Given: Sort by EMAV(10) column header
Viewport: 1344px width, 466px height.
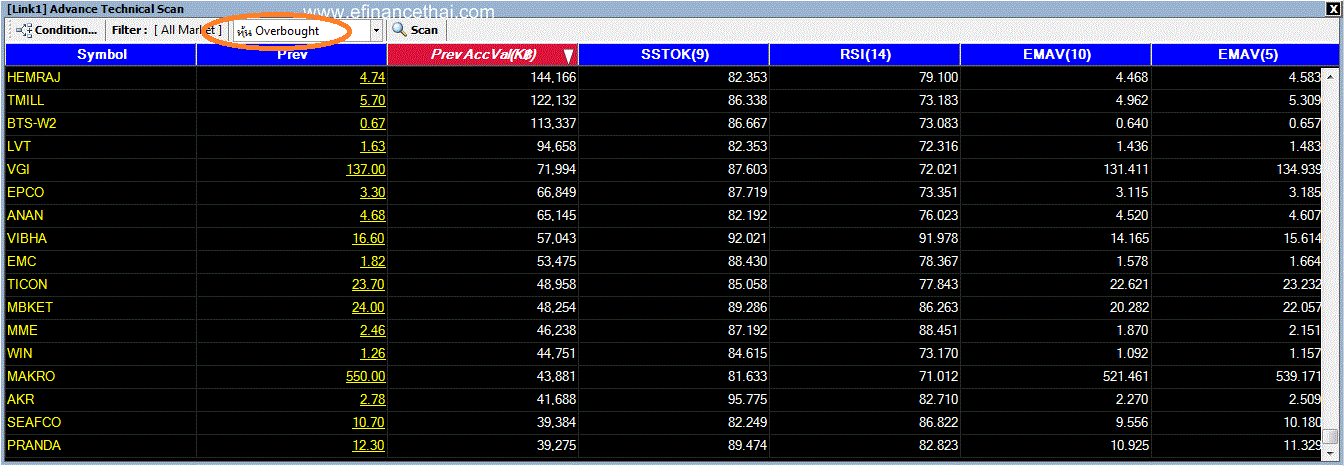Looking at the screenshot, I should click(x=1055, y=55).
